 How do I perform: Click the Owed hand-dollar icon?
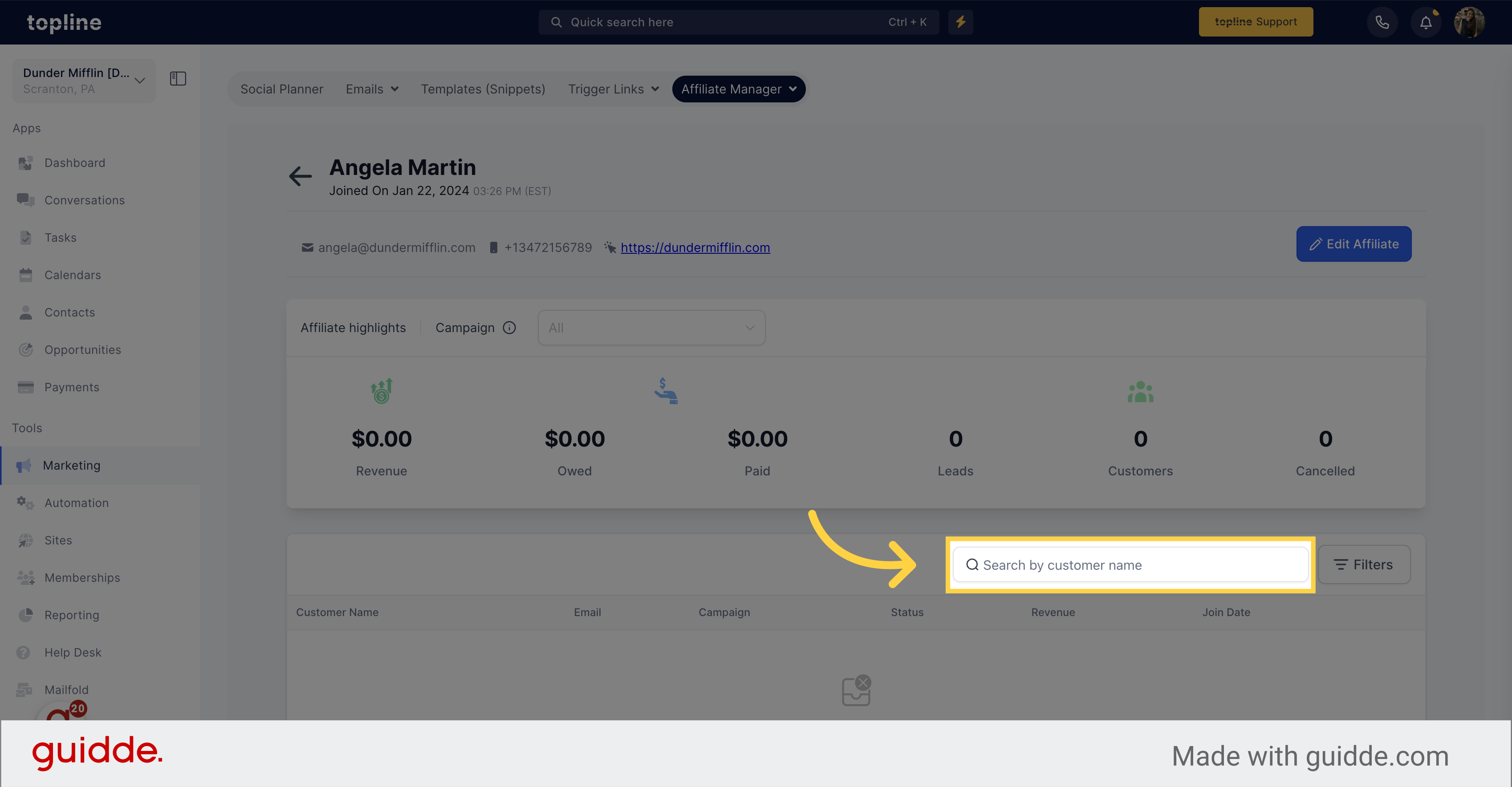click(666, 391)
